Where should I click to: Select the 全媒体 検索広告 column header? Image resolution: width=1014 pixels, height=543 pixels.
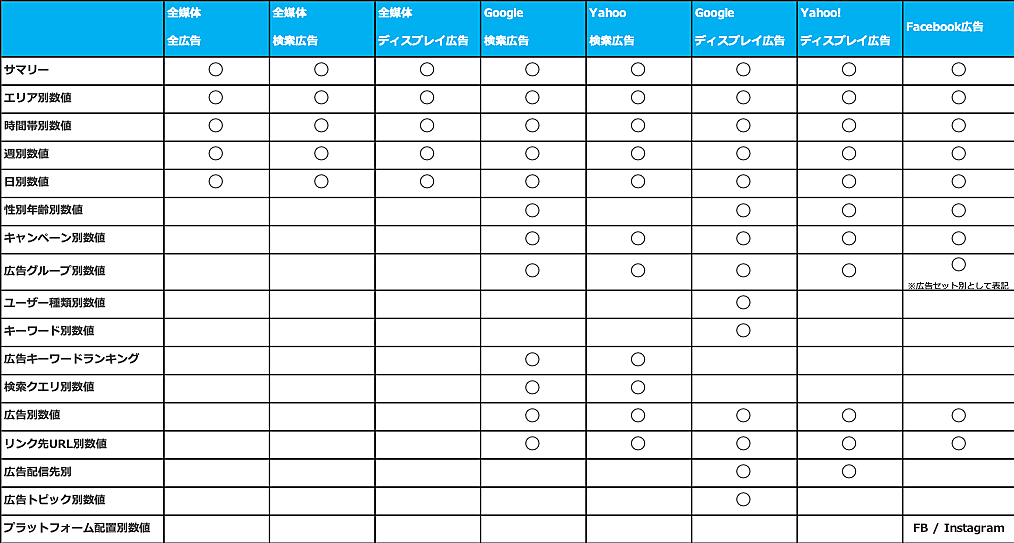[296, 27]
